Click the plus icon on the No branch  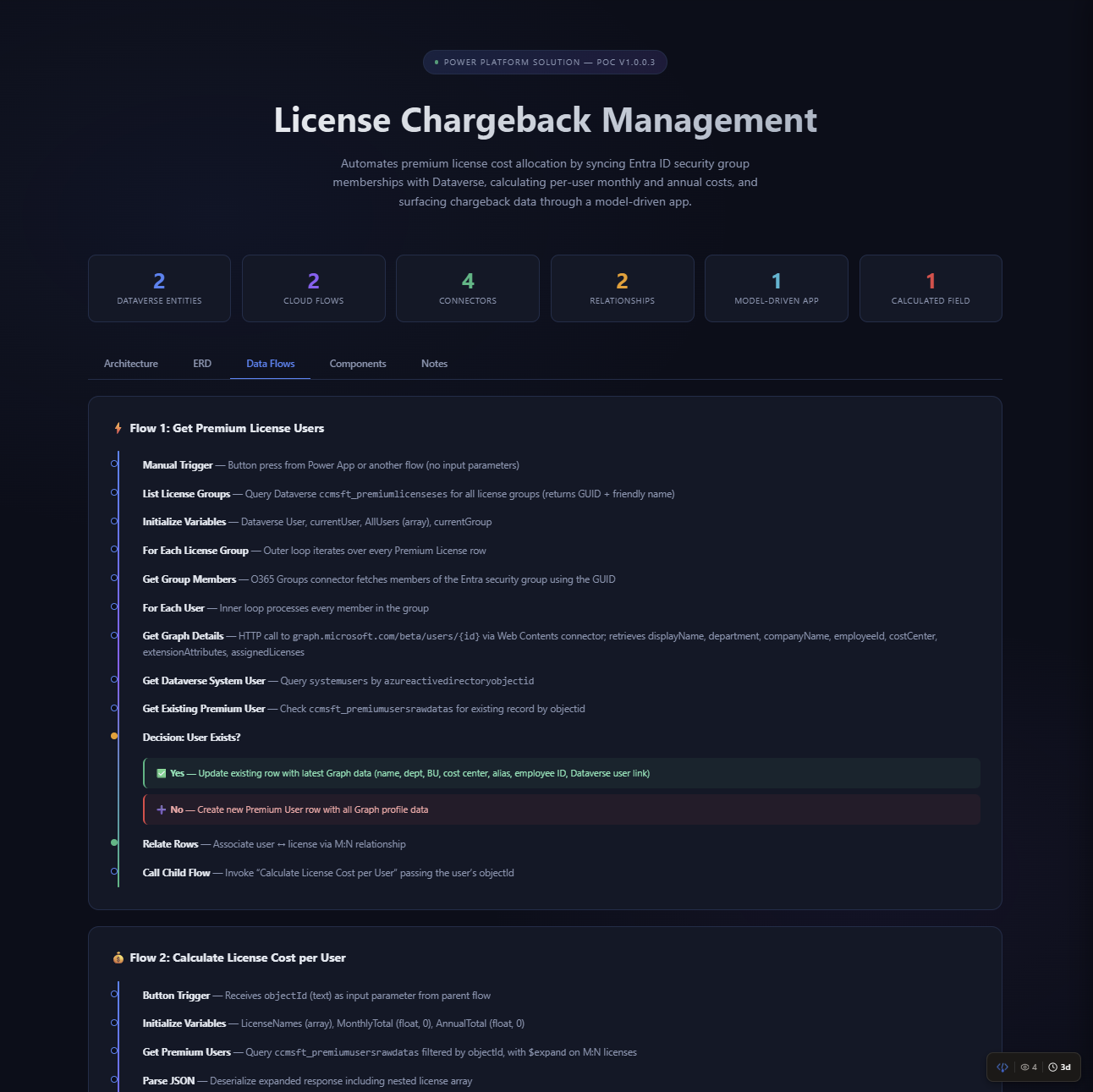162,809
